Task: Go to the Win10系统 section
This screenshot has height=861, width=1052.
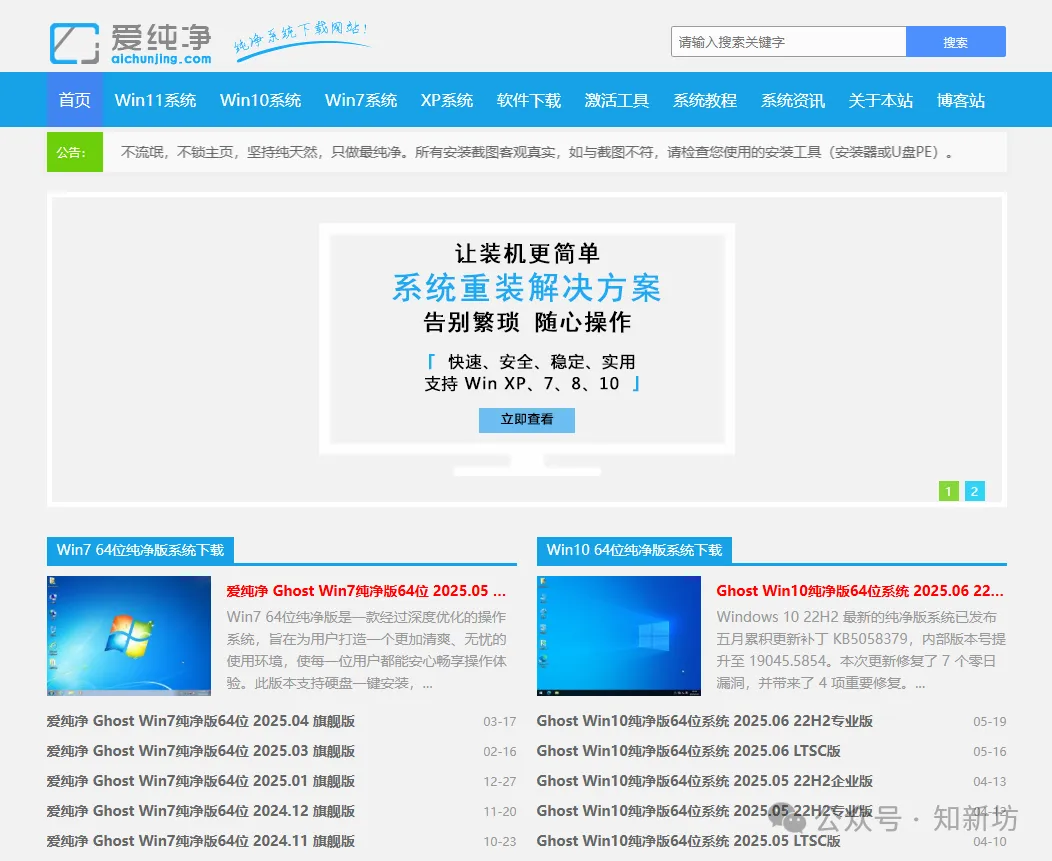Action: point(260,100)
